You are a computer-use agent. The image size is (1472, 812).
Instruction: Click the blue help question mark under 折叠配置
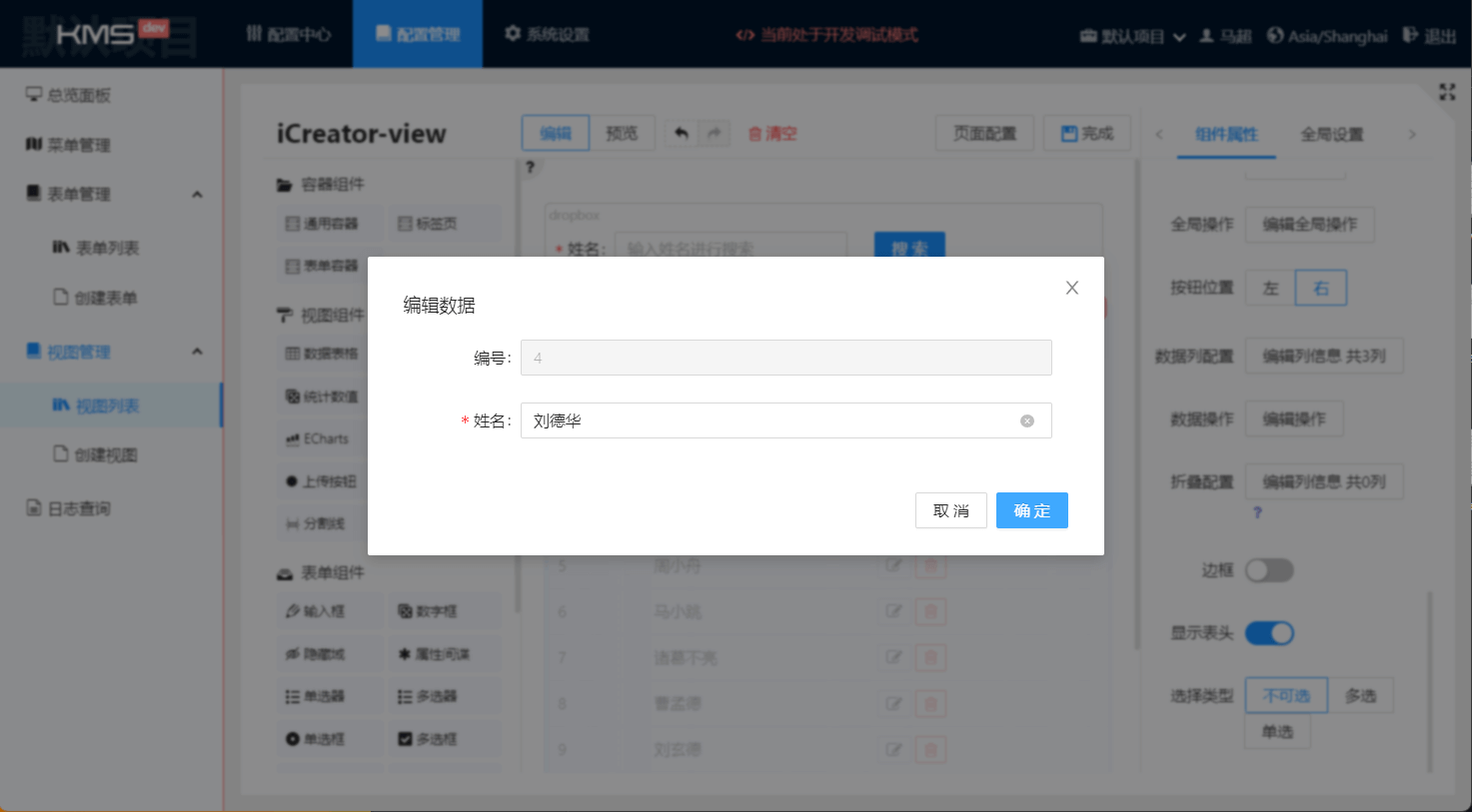[x=1257, y=512]
